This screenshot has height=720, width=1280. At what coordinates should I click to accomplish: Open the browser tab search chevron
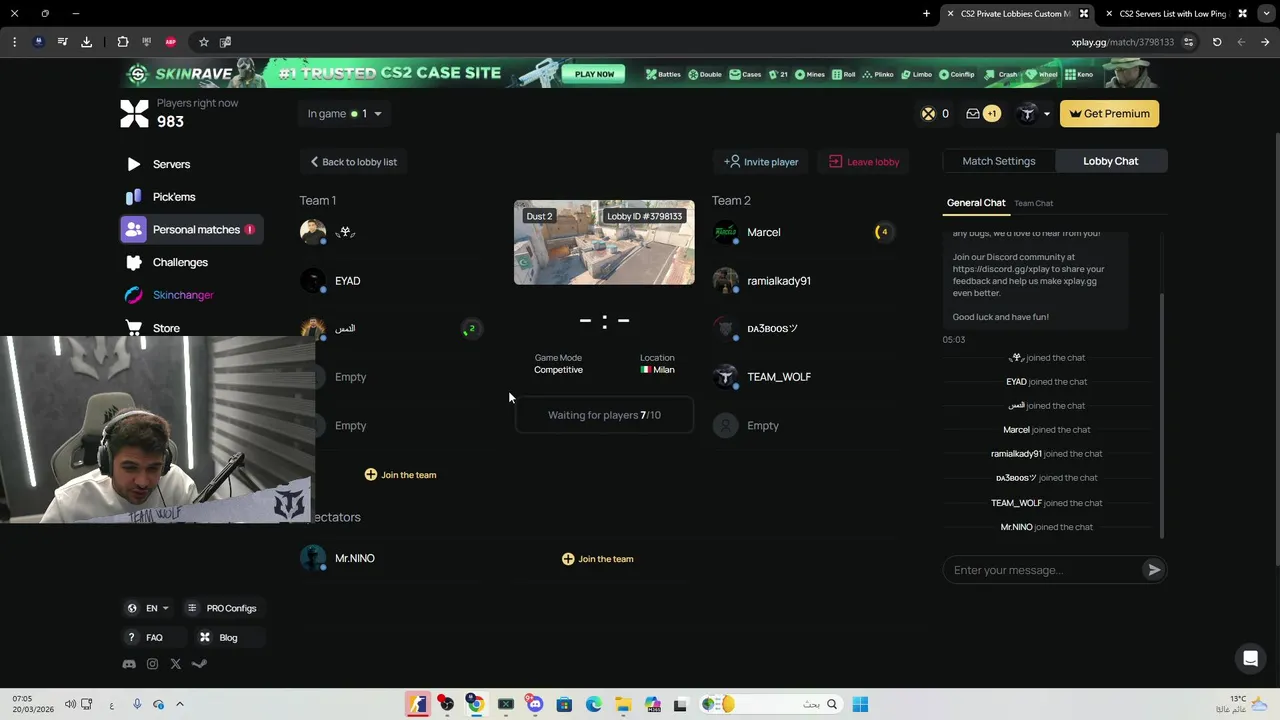1267,14
